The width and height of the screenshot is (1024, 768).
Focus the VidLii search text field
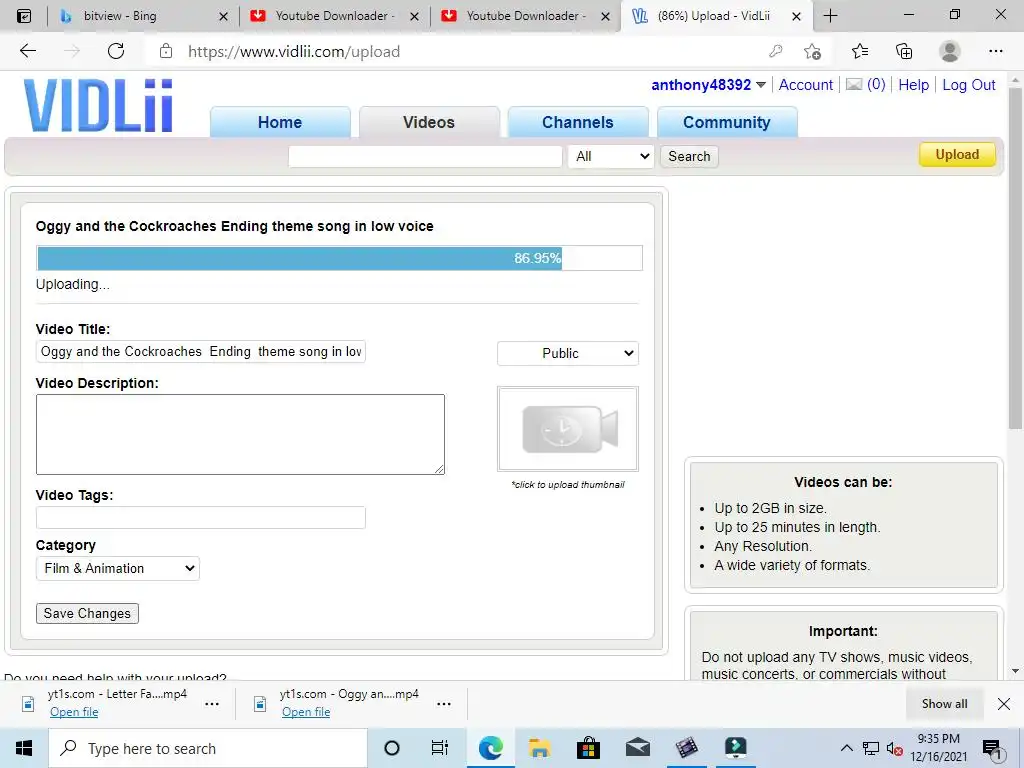pos(425,156)
